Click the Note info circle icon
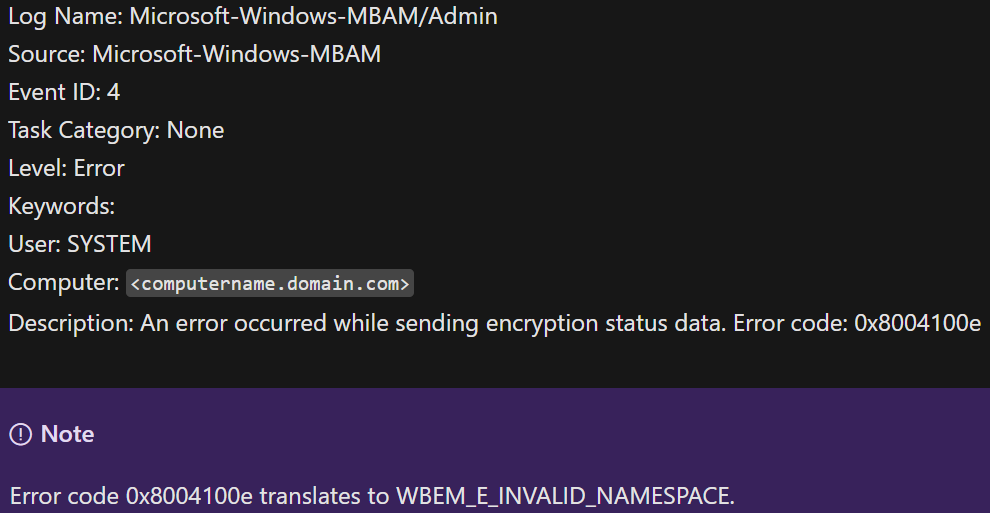The height and width of the screenshot is (513, 990). coord(21,434)
